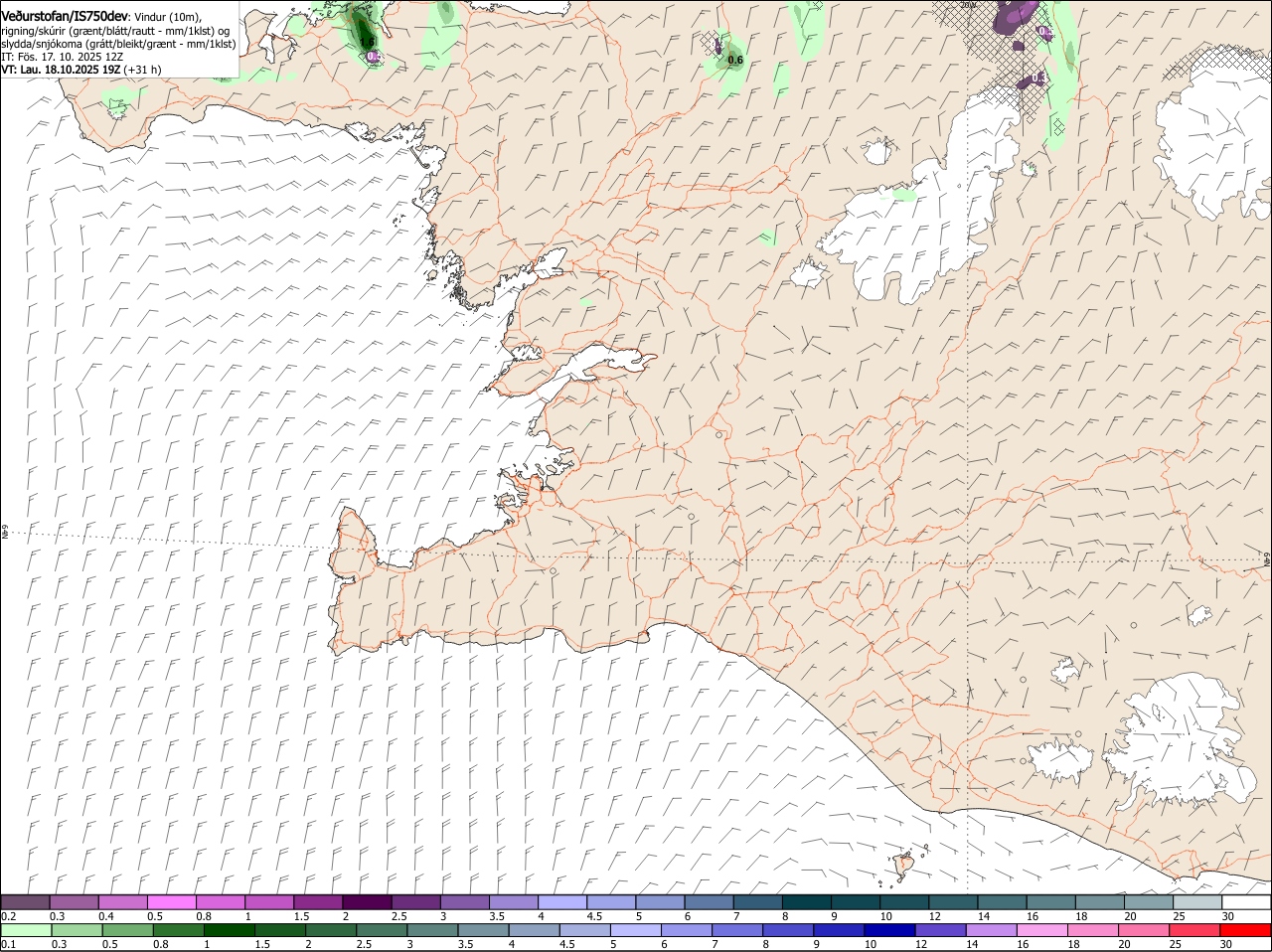1272x952 pixels.
Task: Pick the bright pink 0.5 swatch in upper scale
Action: [x=172, y=902]
